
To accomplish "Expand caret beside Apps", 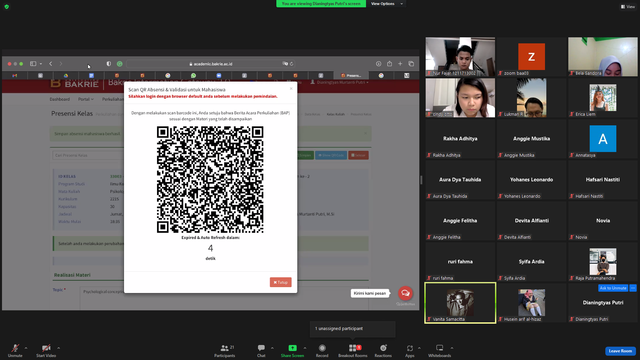I will 419,348.
